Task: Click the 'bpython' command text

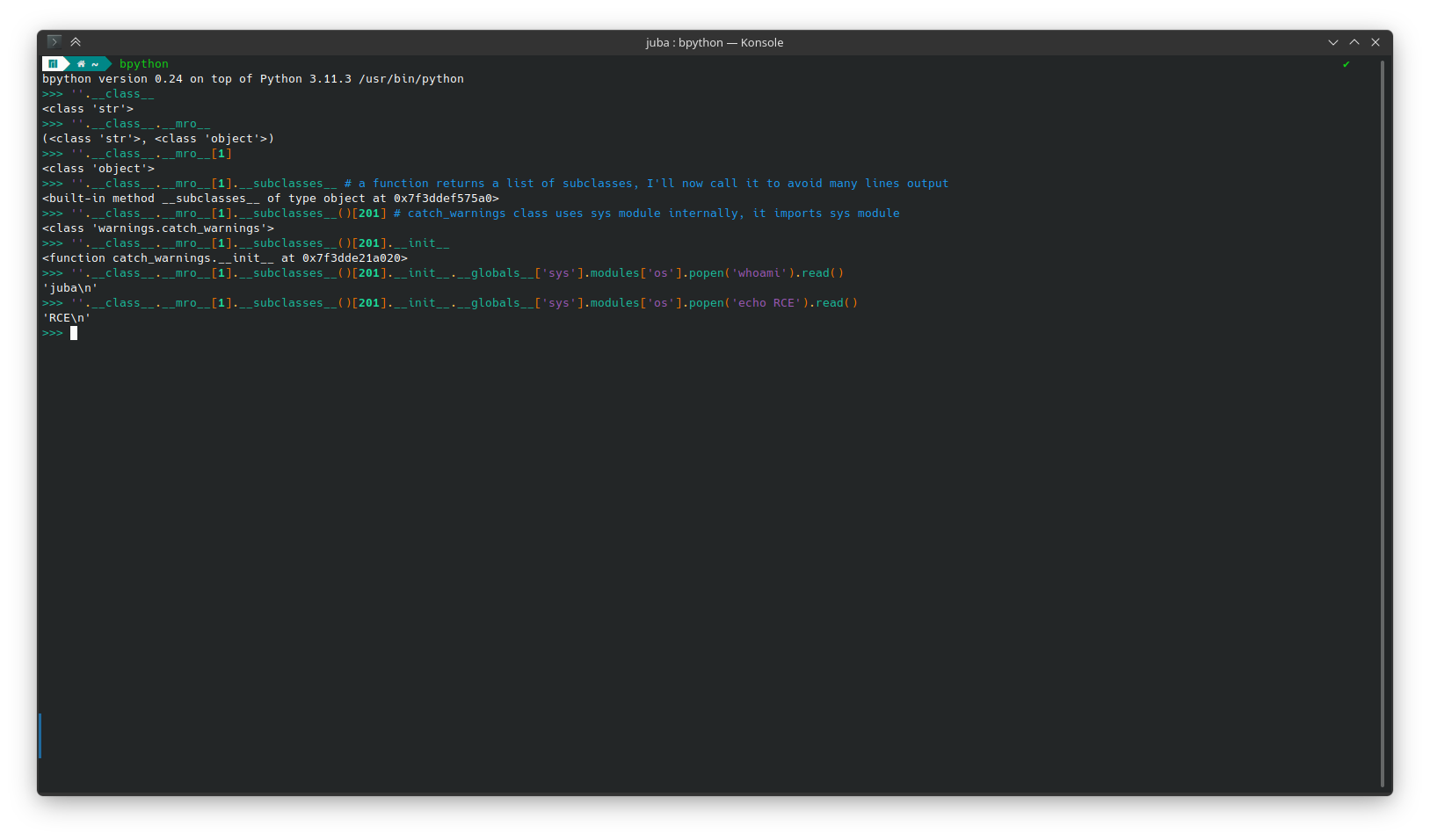Action: click(x=144, y=64)
